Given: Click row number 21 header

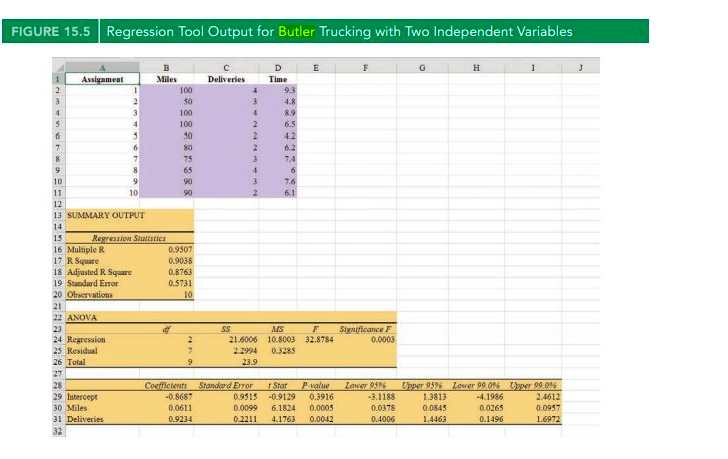Looking at the screenshot, I should (x=58, y=306).
